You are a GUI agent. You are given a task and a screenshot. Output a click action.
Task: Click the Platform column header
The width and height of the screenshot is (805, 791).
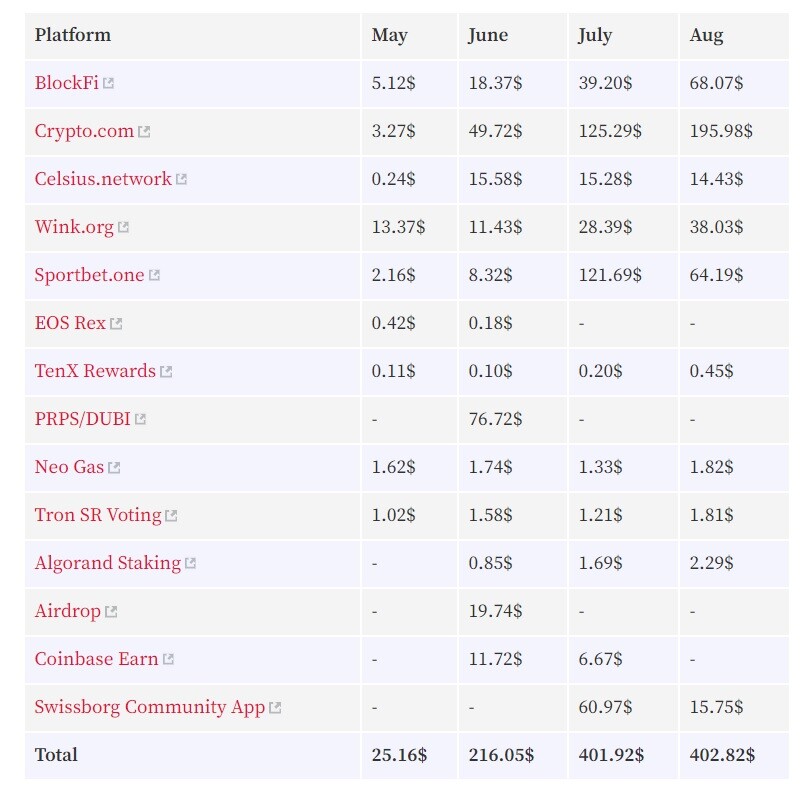coord(72,35)
